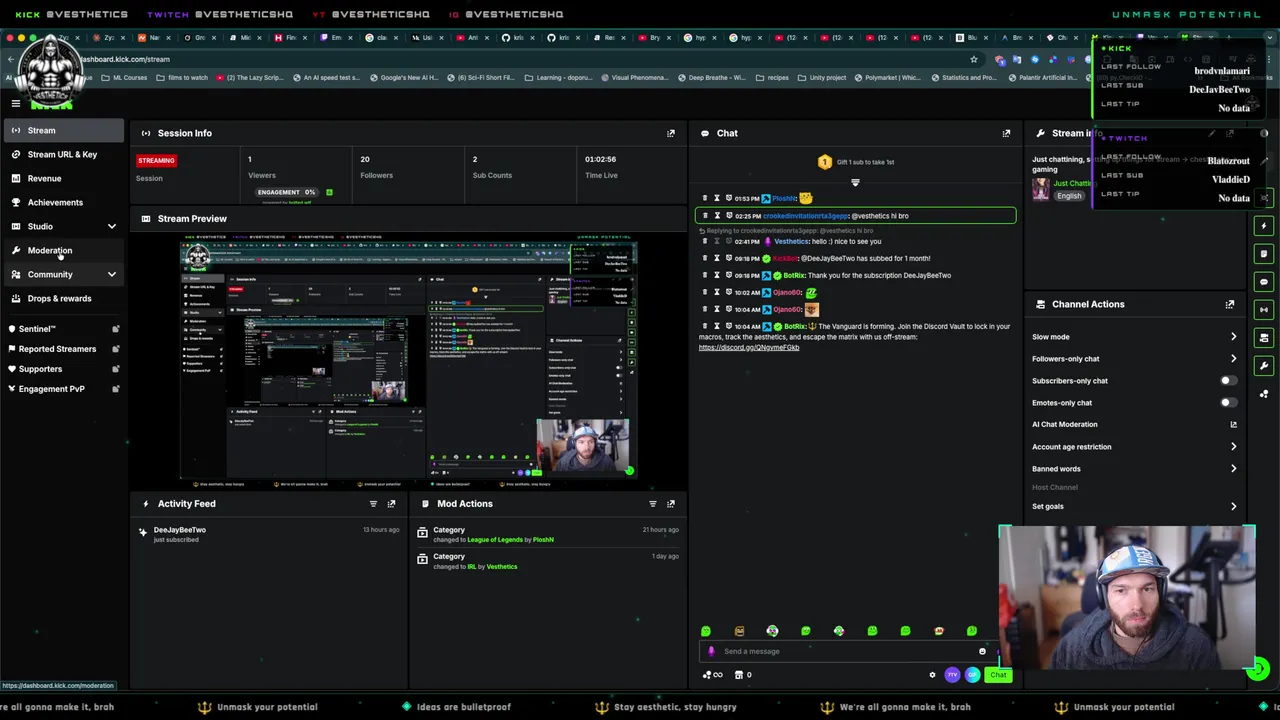1280x720 pixels.
Task: Click the wrench sidebar icon
Action: (x=1264, y=366)
